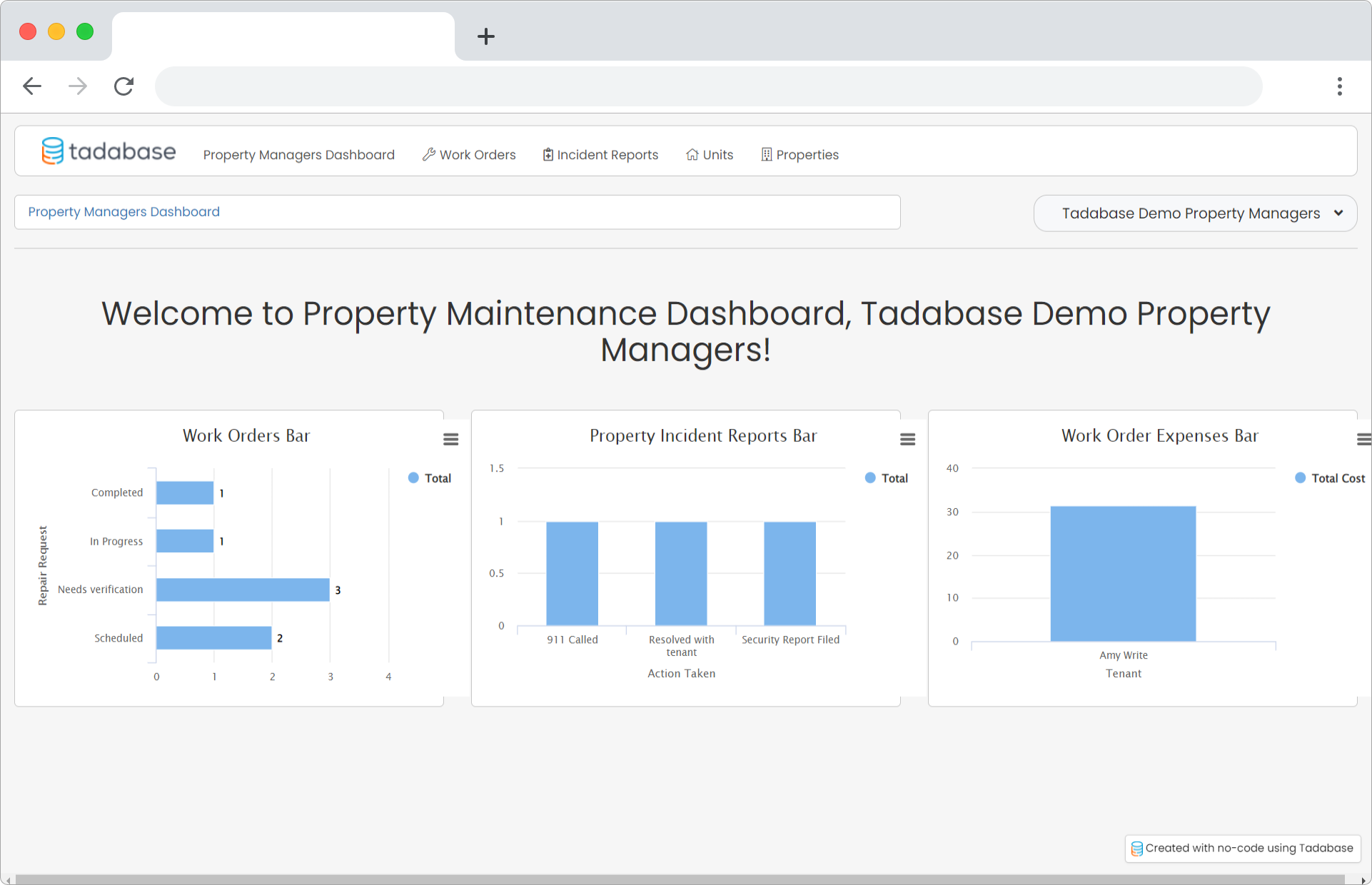Open the Work Orders menu item
This screenshot has height=885, width=1372.
468,155
